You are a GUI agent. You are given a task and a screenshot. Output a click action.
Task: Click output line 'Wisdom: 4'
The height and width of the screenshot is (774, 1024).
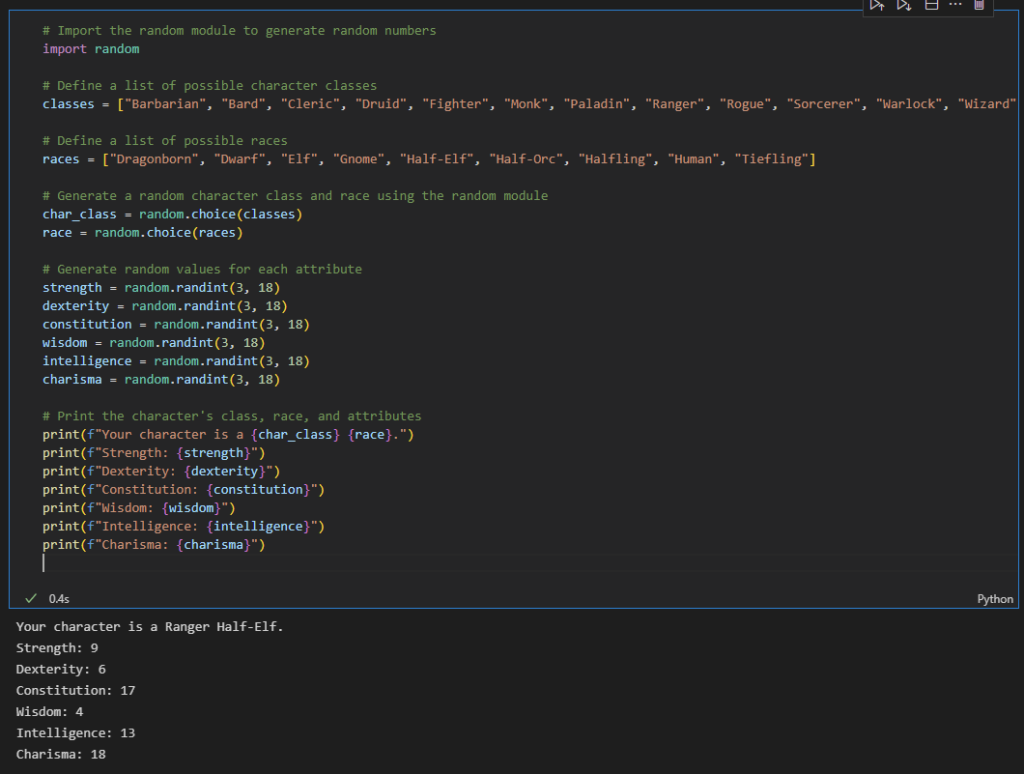tap(50, 712)
